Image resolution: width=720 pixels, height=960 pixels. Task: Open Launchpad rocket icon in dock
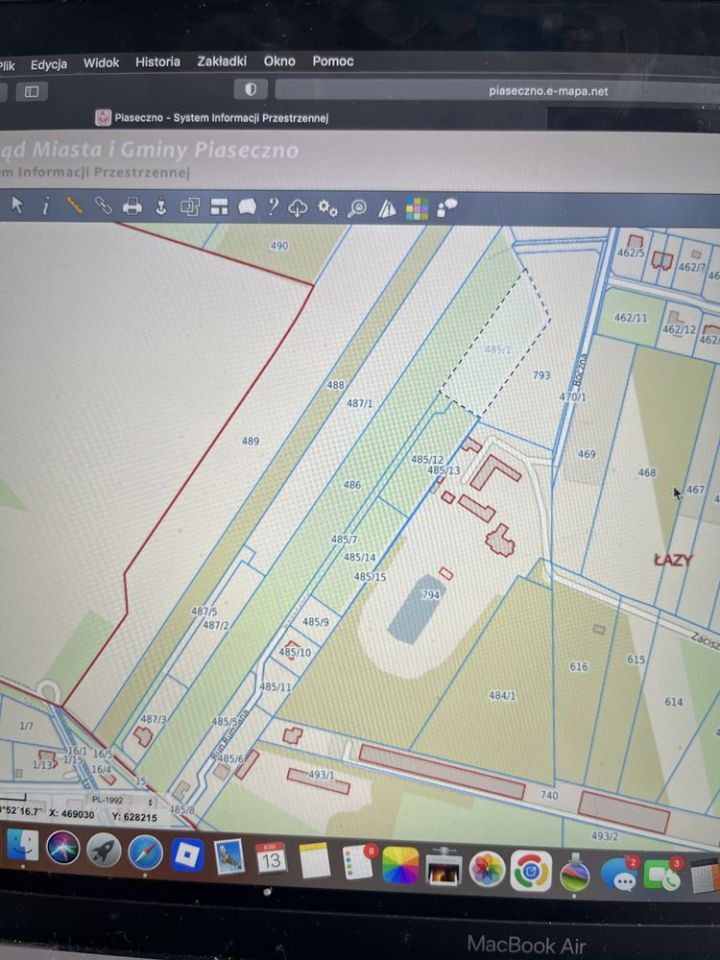(104, 851)
